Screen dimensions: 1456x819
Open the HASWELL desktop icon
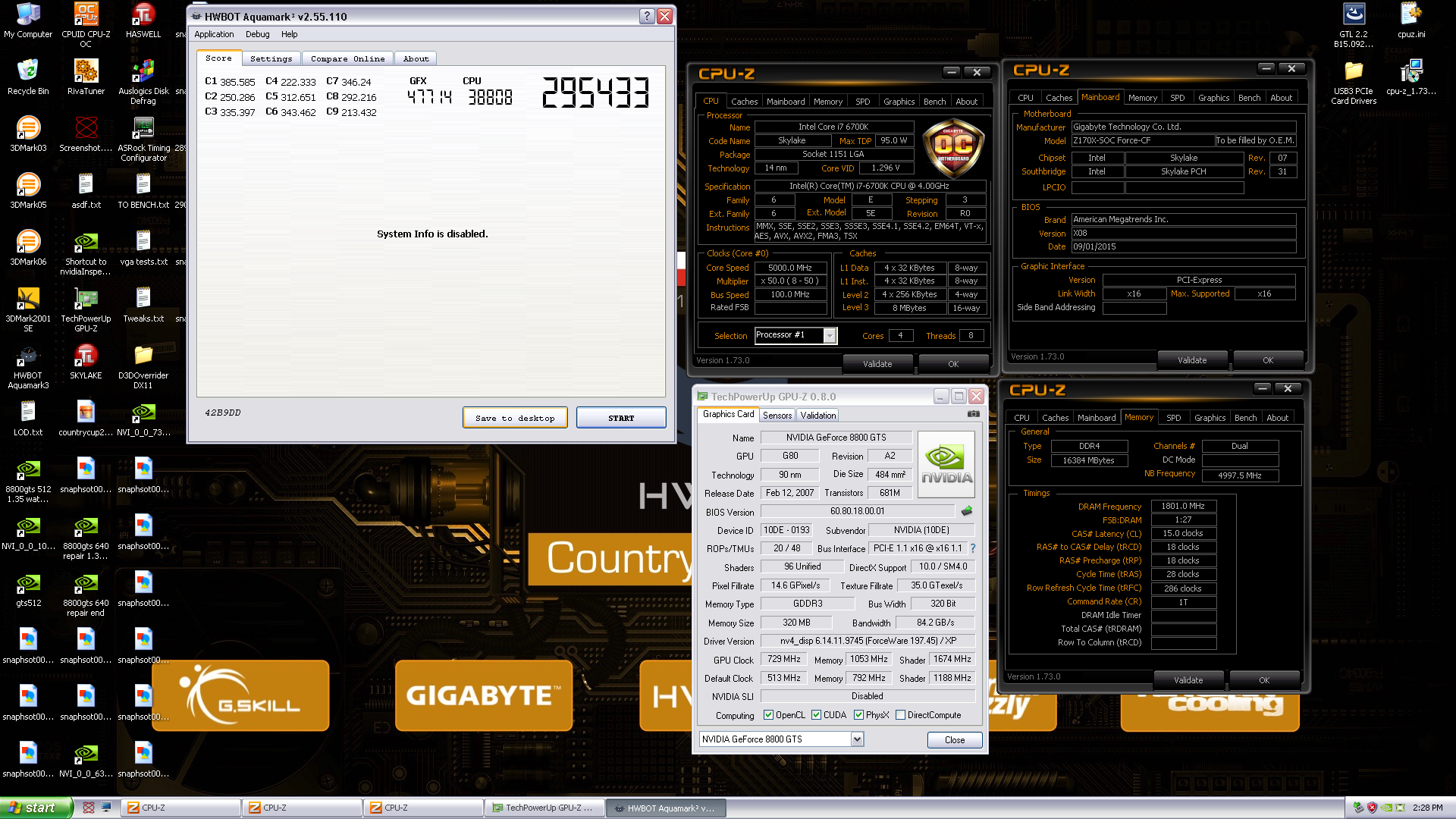click(x=143, y=20)
